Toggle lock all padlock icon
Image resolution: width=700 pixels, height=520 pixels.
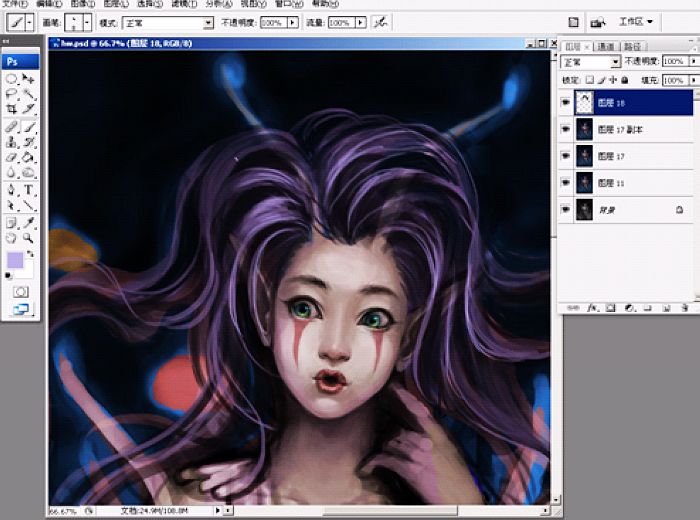(x=625, y=80)
